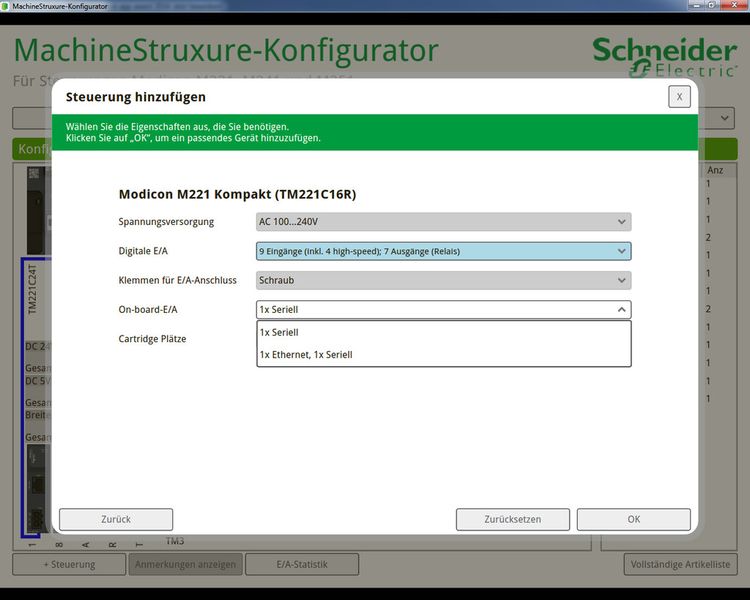Screen dimensions: 750x600
Task: Click the 'Anz' column header in background
Action: (715, 170)
